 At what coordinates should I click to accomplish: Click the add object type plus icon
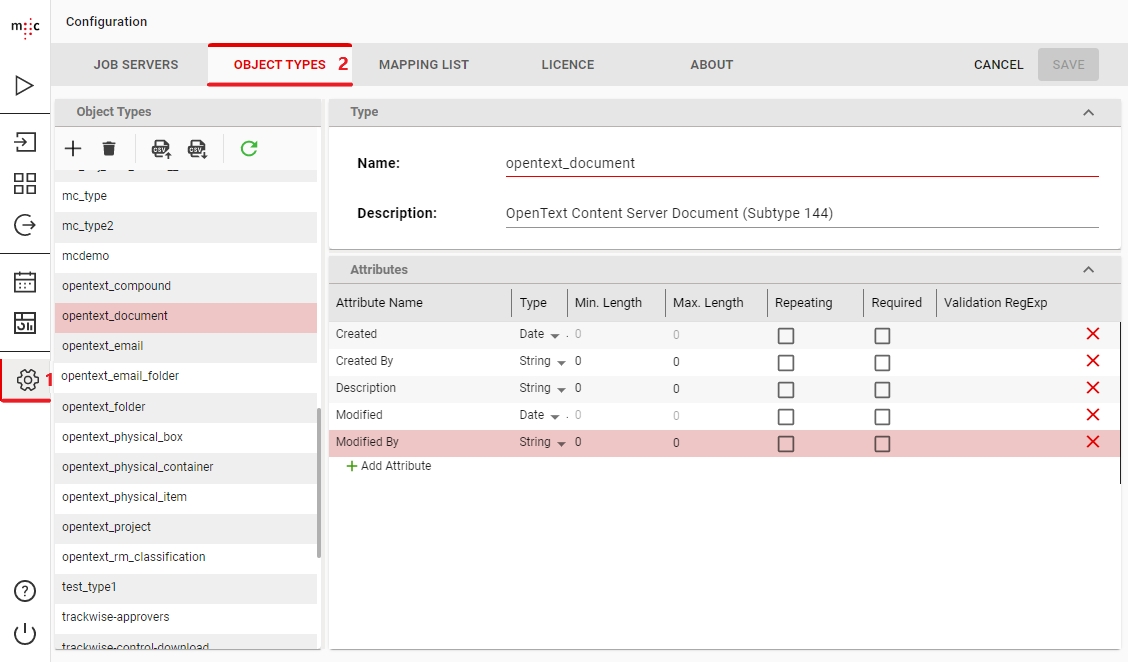click(x=73, y=149)
